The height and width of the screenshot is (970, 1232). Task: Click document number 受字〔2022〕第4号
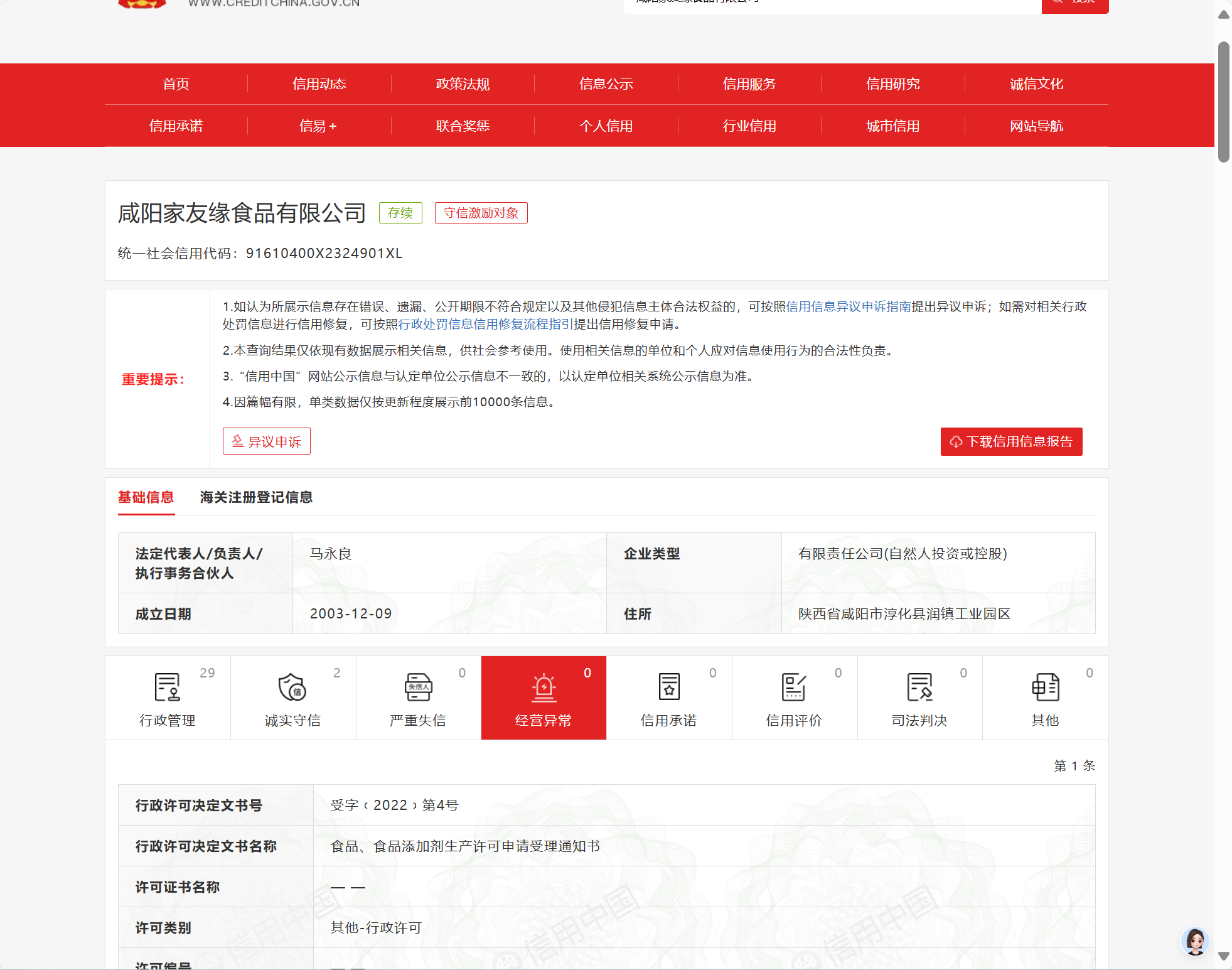click(395, 805)
